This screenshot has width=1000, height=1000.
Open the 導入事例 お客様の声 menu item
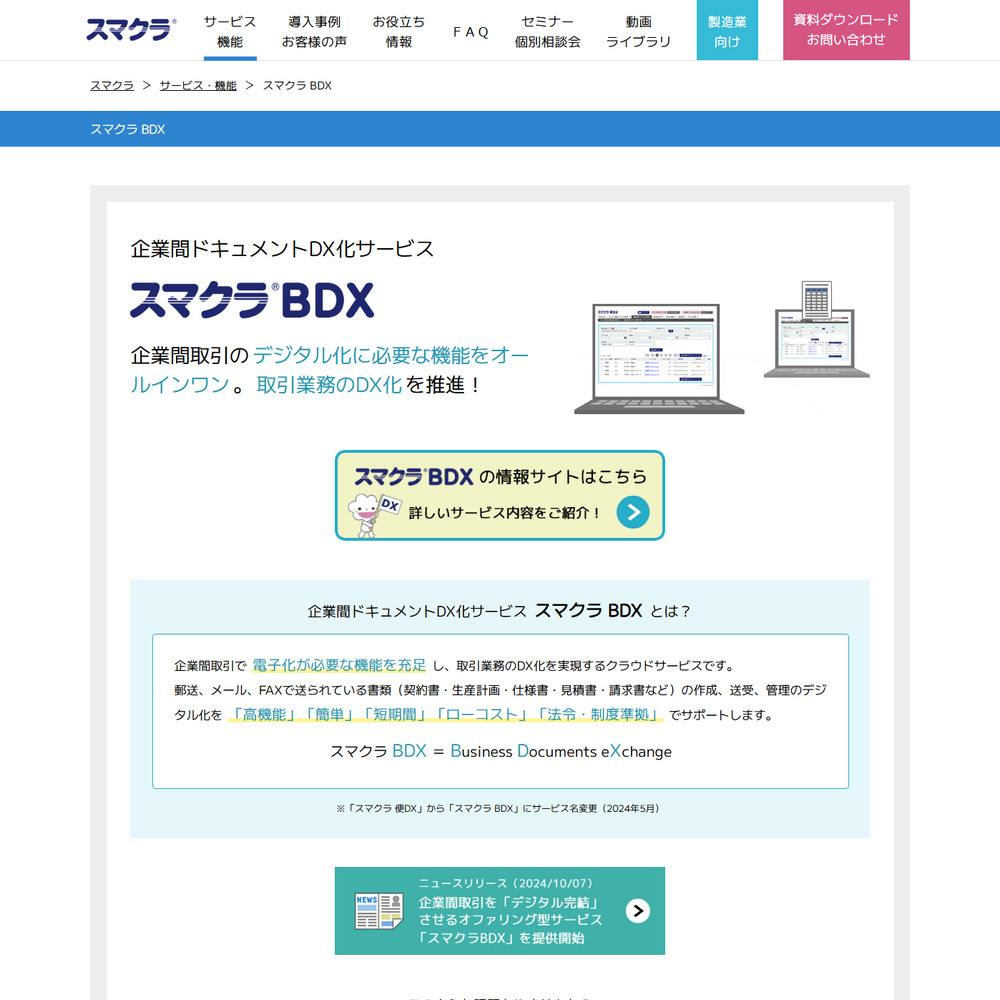tap(314, 32)
